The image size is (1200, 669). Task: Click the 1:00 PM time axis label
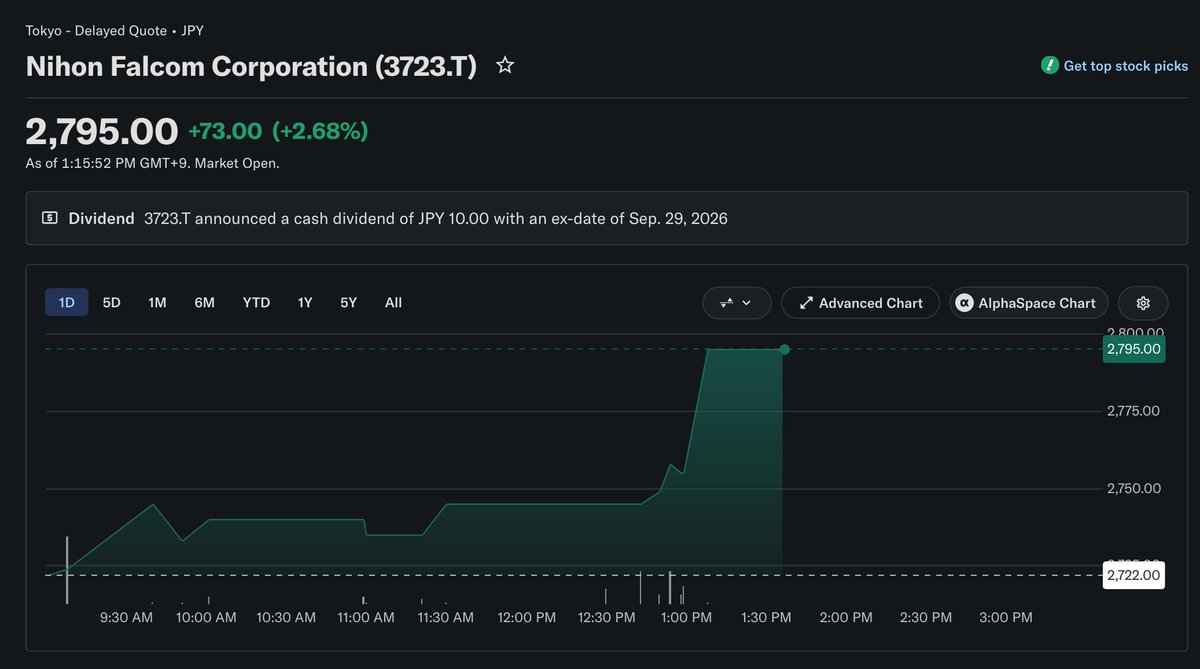687,618
